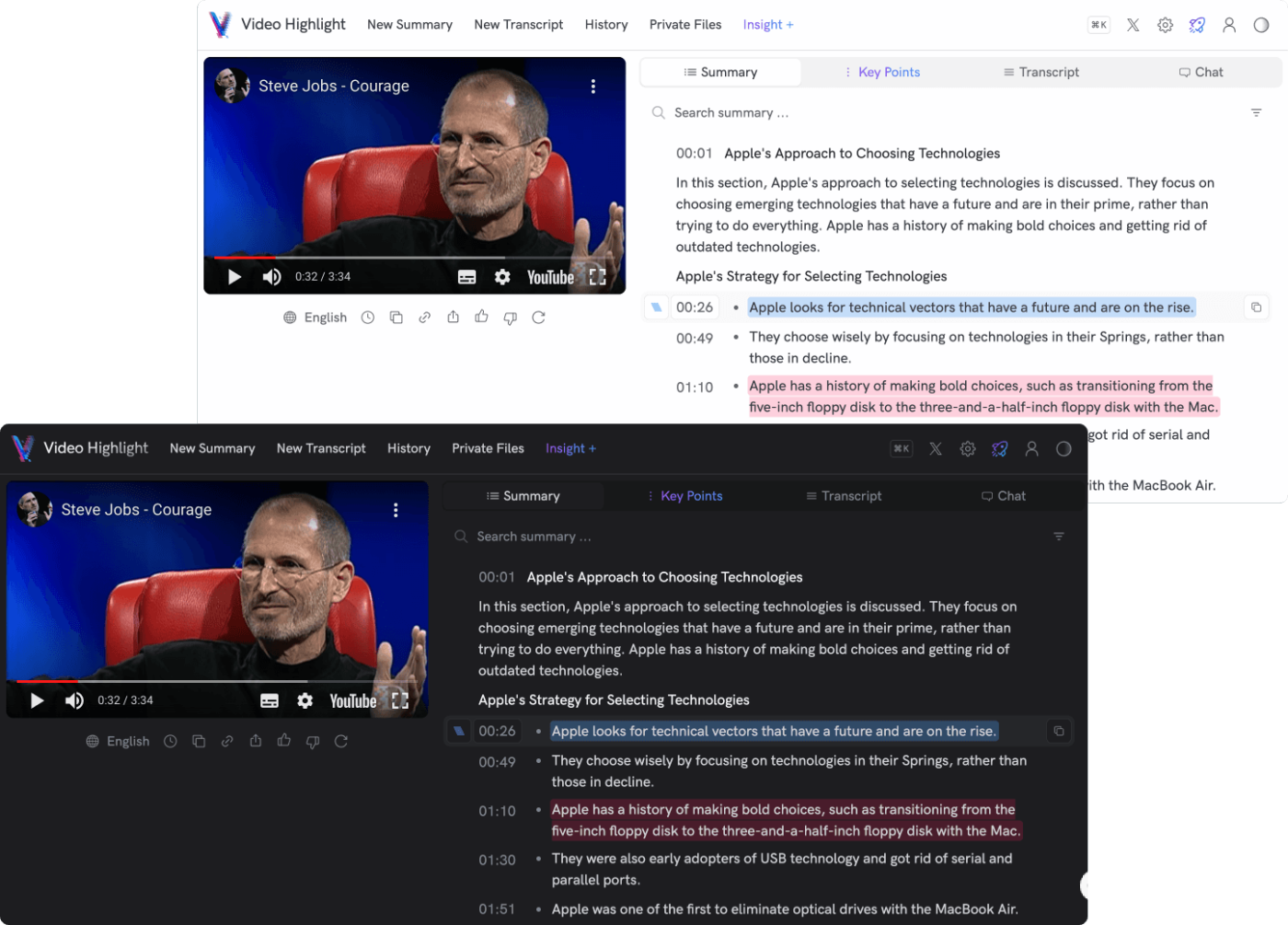Screen dimensions: 1288x925
Task: Copy the highlighted 00:26 point in the light window
Action: (x=1256, y=307)
